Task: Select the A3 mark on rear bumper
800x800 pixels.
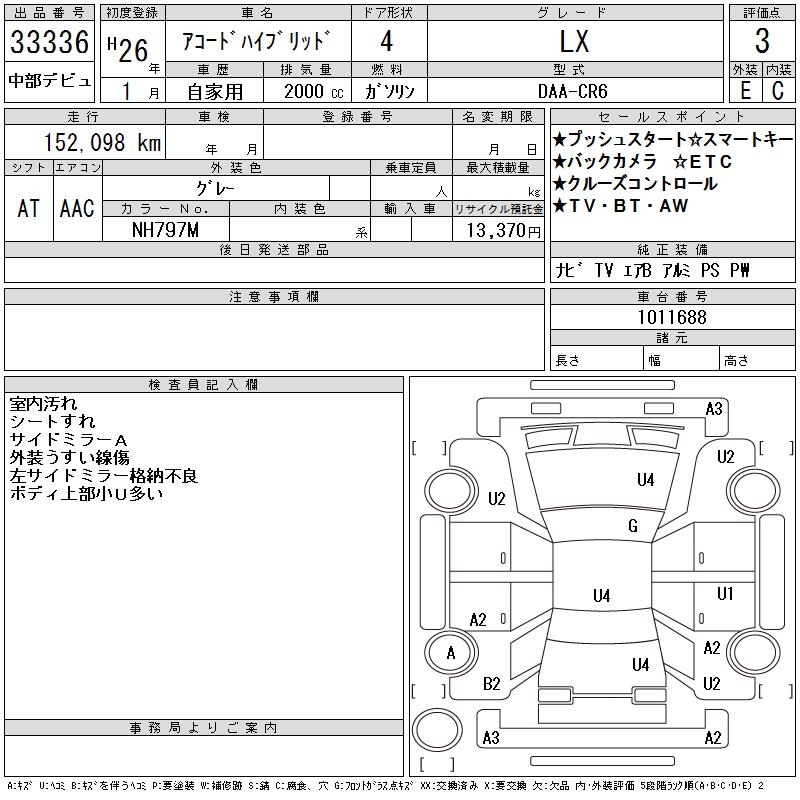Action: (x=491, y=737)
